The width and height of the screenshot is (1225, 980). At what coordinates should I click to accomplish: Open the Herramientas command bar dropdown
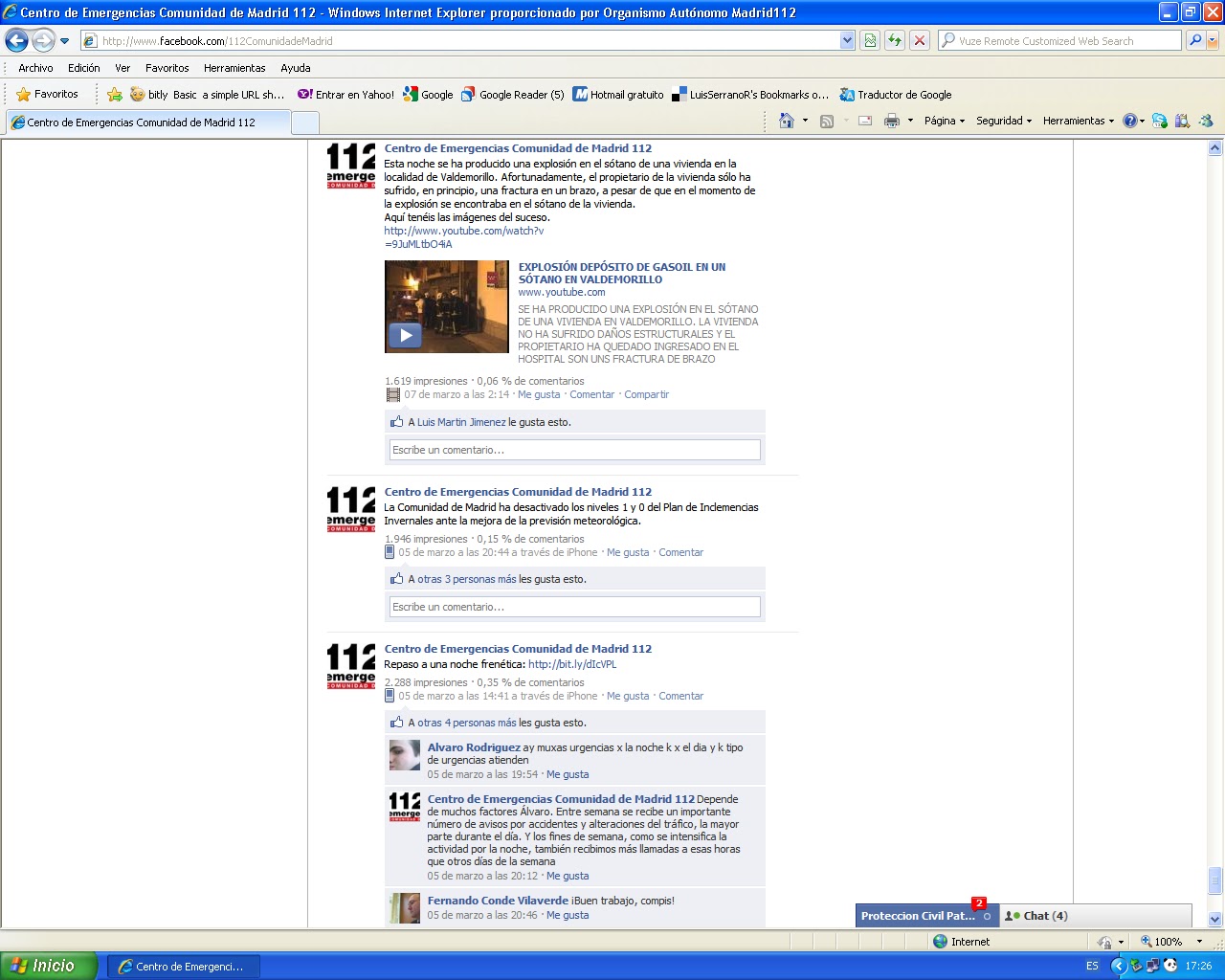click(x=1079, y=121)
